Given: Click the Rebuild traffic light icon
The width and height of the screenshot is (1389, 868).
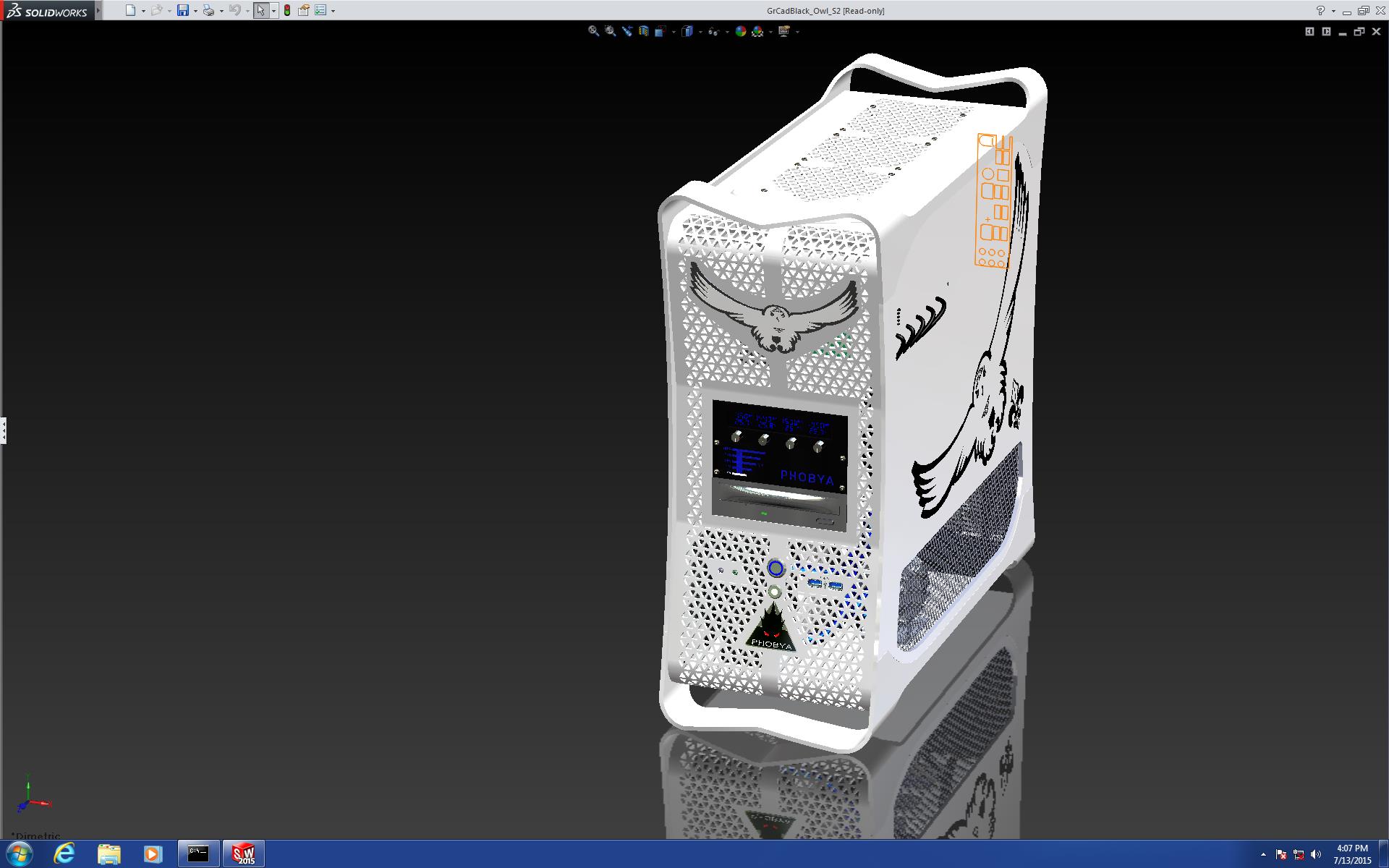Looking at the screenshot, I should [287, 10].
